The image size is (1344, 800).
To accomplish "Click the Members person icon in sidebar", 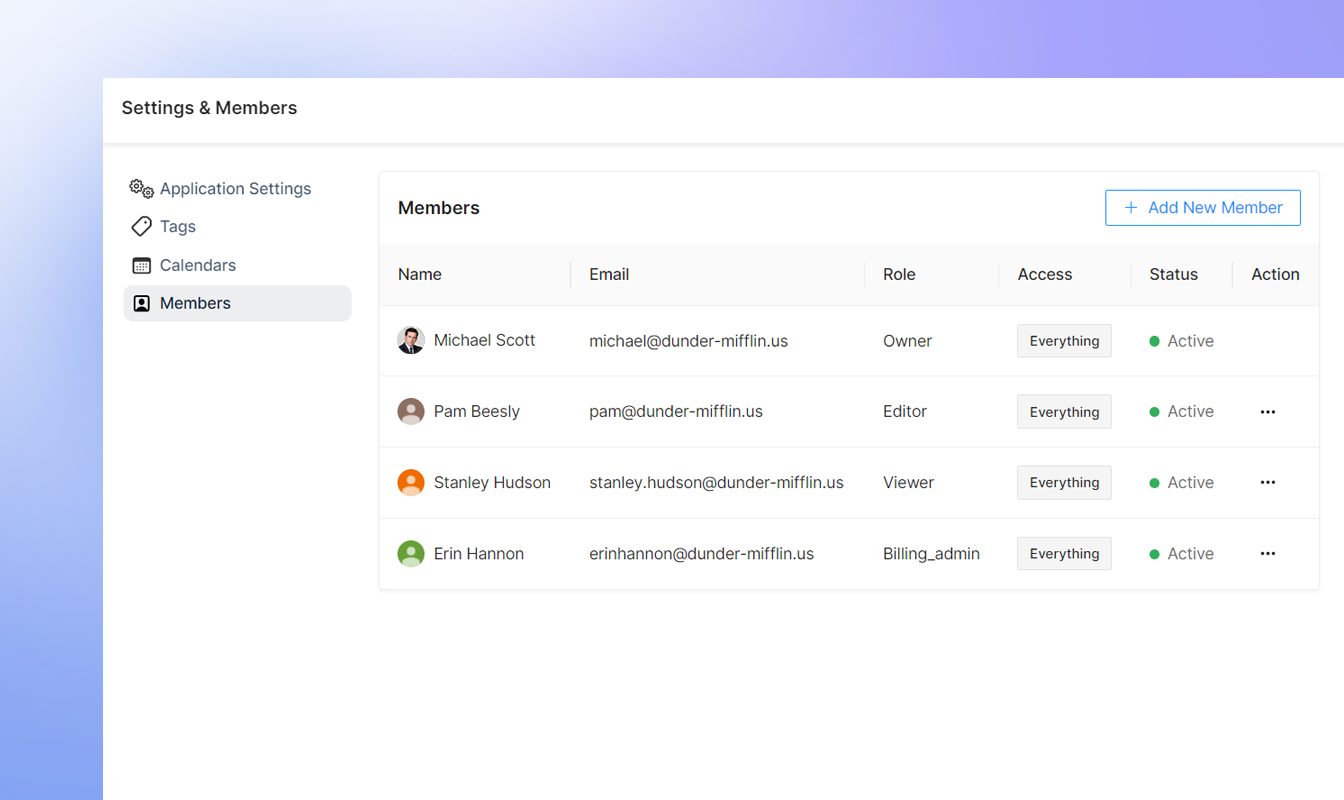I will coord(142,303).
